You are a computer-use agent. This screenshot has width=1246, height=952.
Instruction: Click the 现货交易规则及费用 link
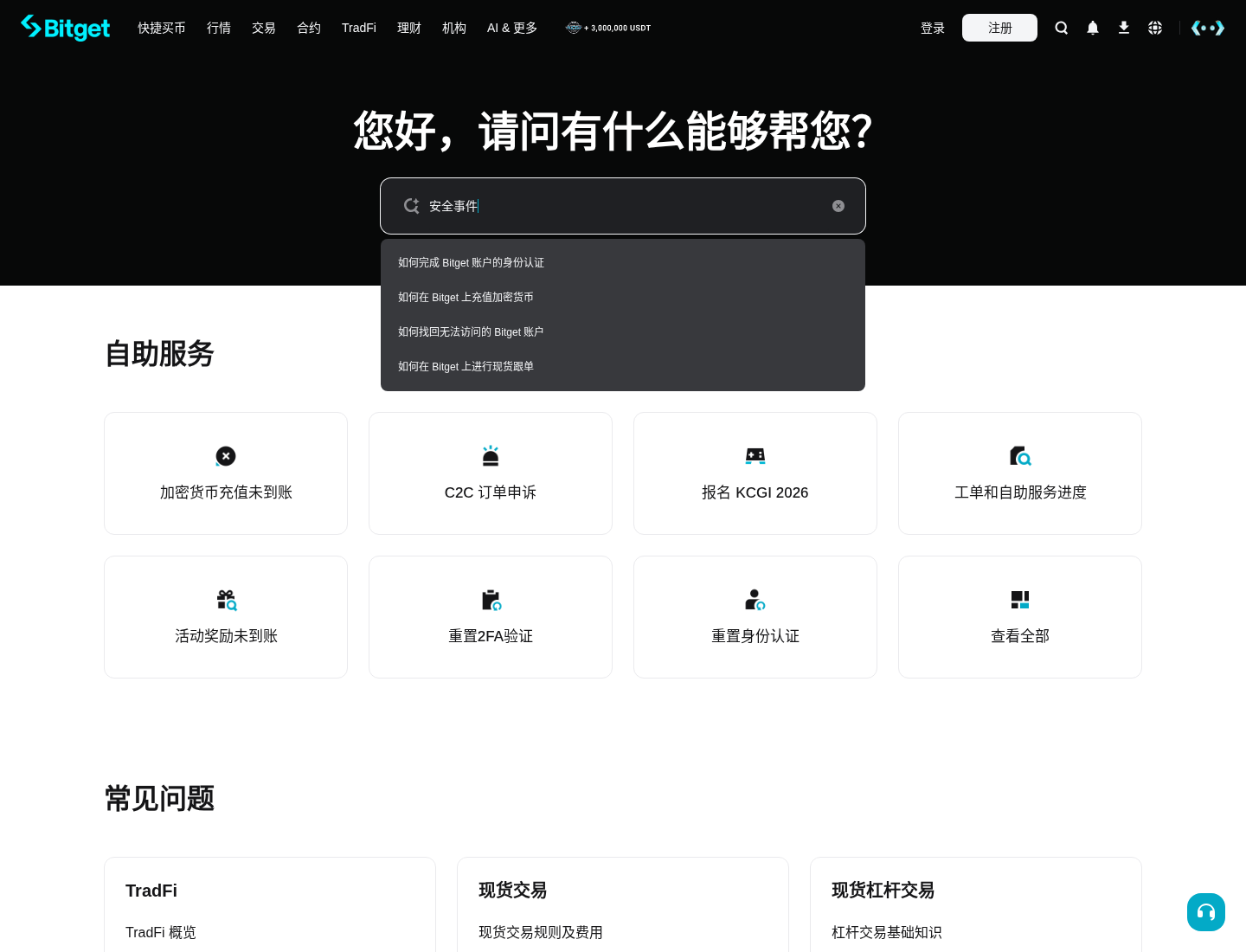coord(541,932)
